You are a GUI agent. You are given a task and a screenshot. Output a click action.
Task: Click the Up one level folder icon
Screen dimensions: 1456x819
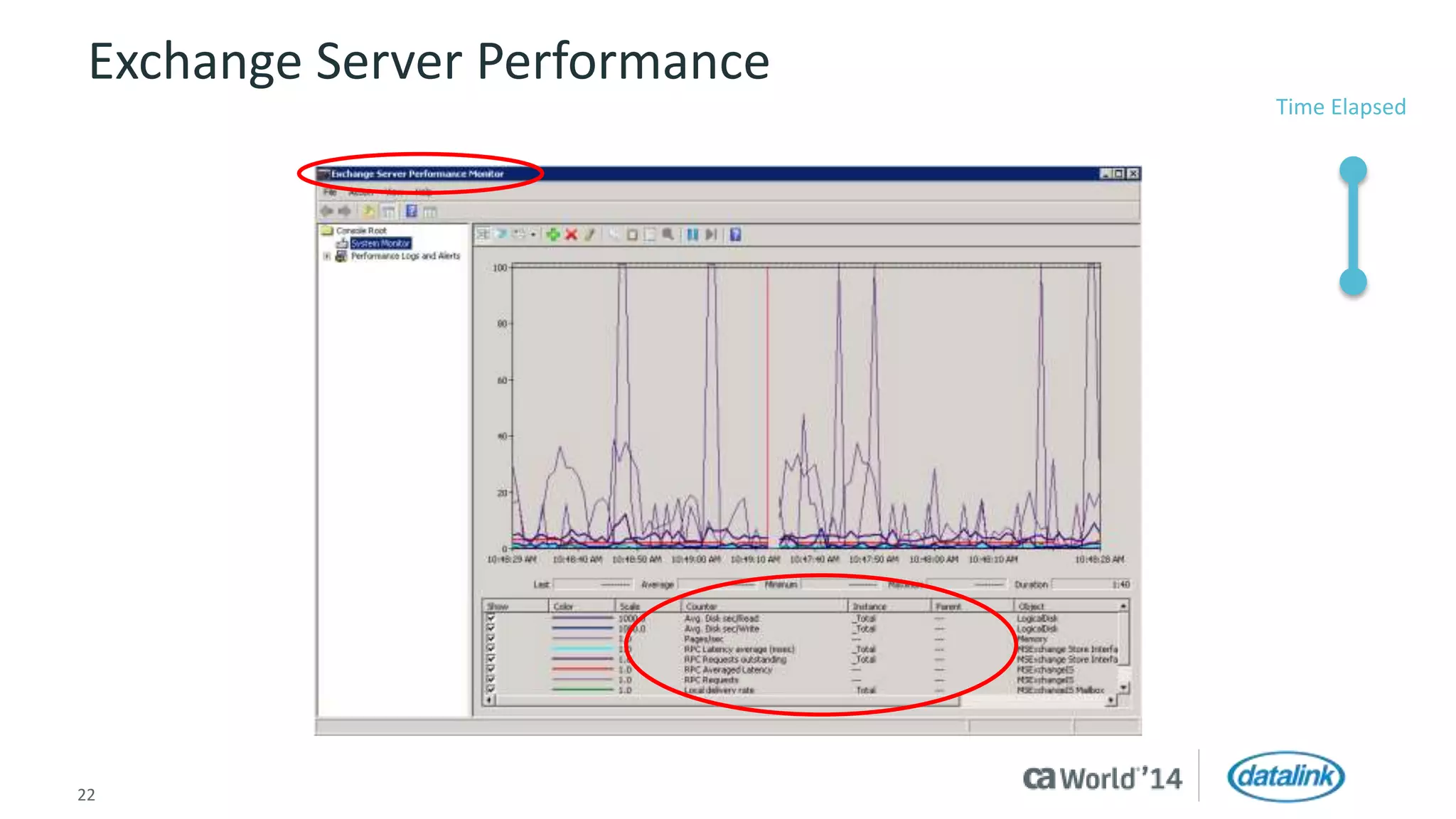(x=369, y=211)
